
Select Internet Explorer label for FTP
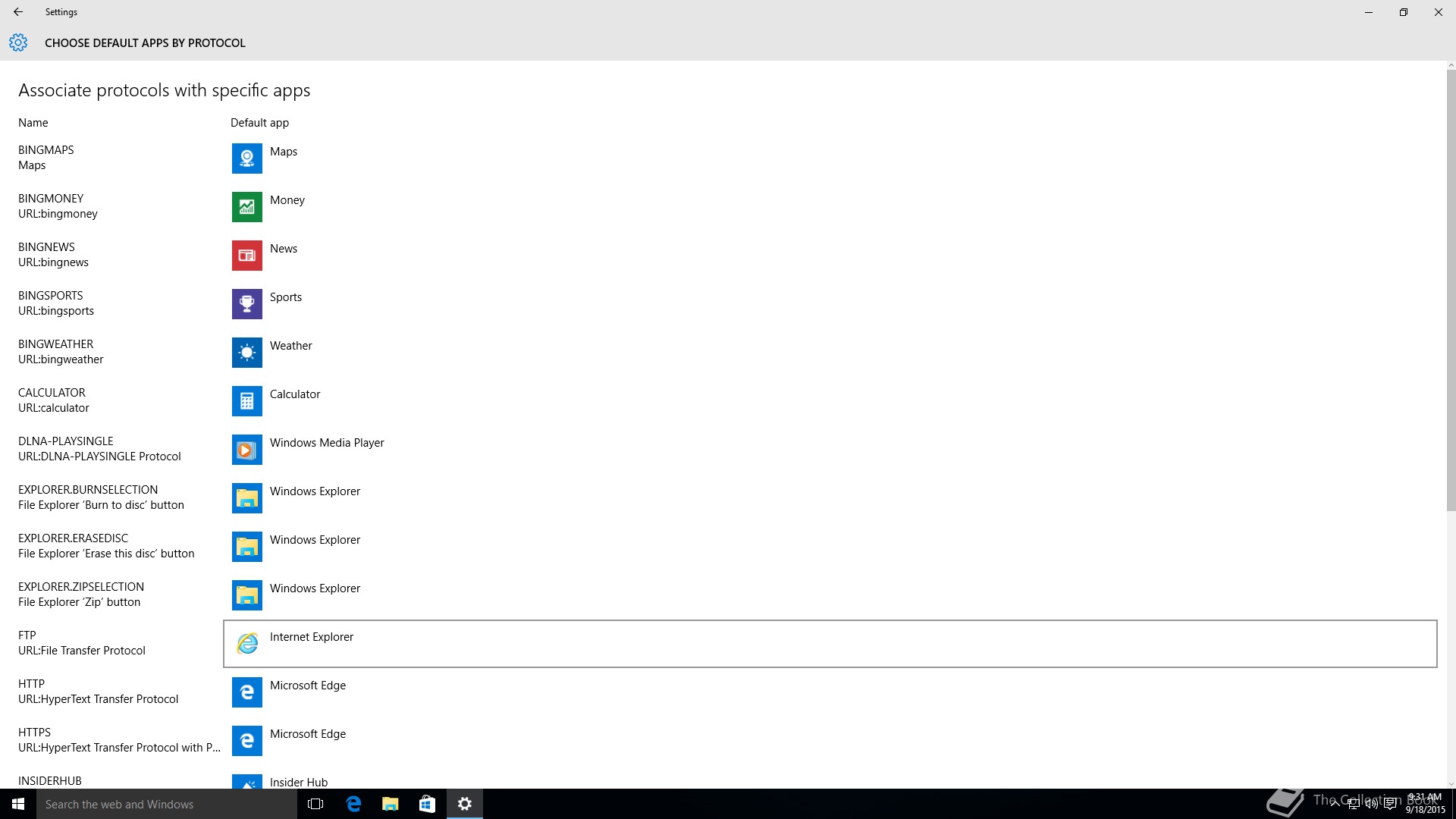pyautogui.click(x=312, y=637)
